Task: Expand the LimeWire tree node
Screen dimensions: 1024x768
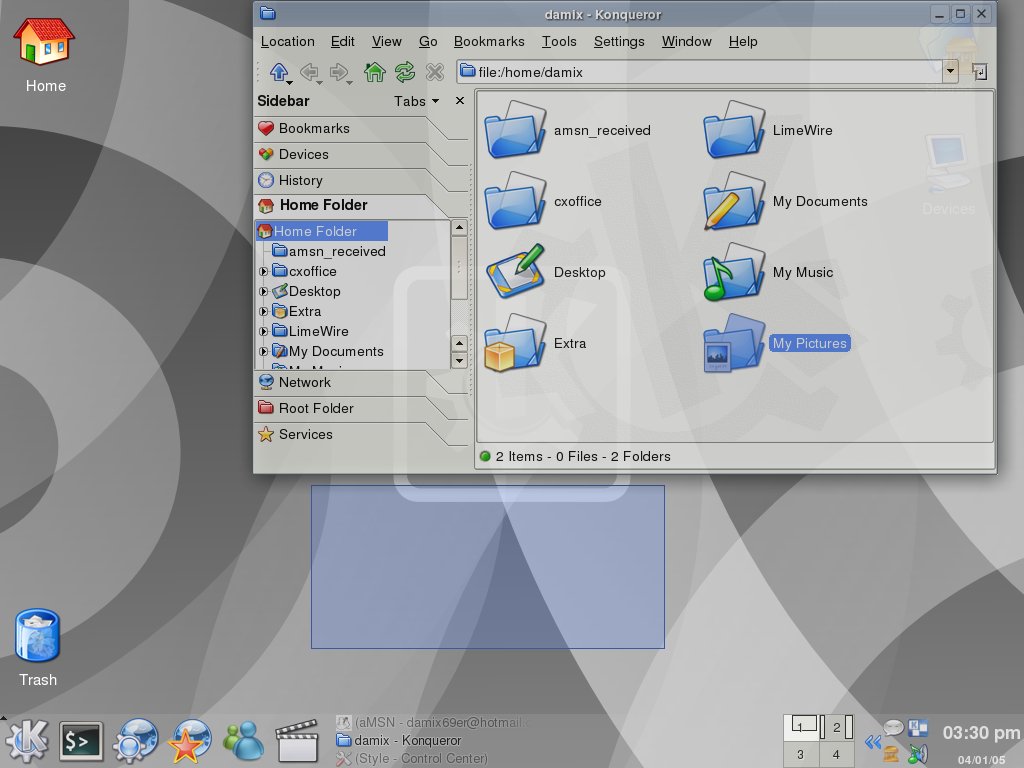Action: click(x=263, y=331)
